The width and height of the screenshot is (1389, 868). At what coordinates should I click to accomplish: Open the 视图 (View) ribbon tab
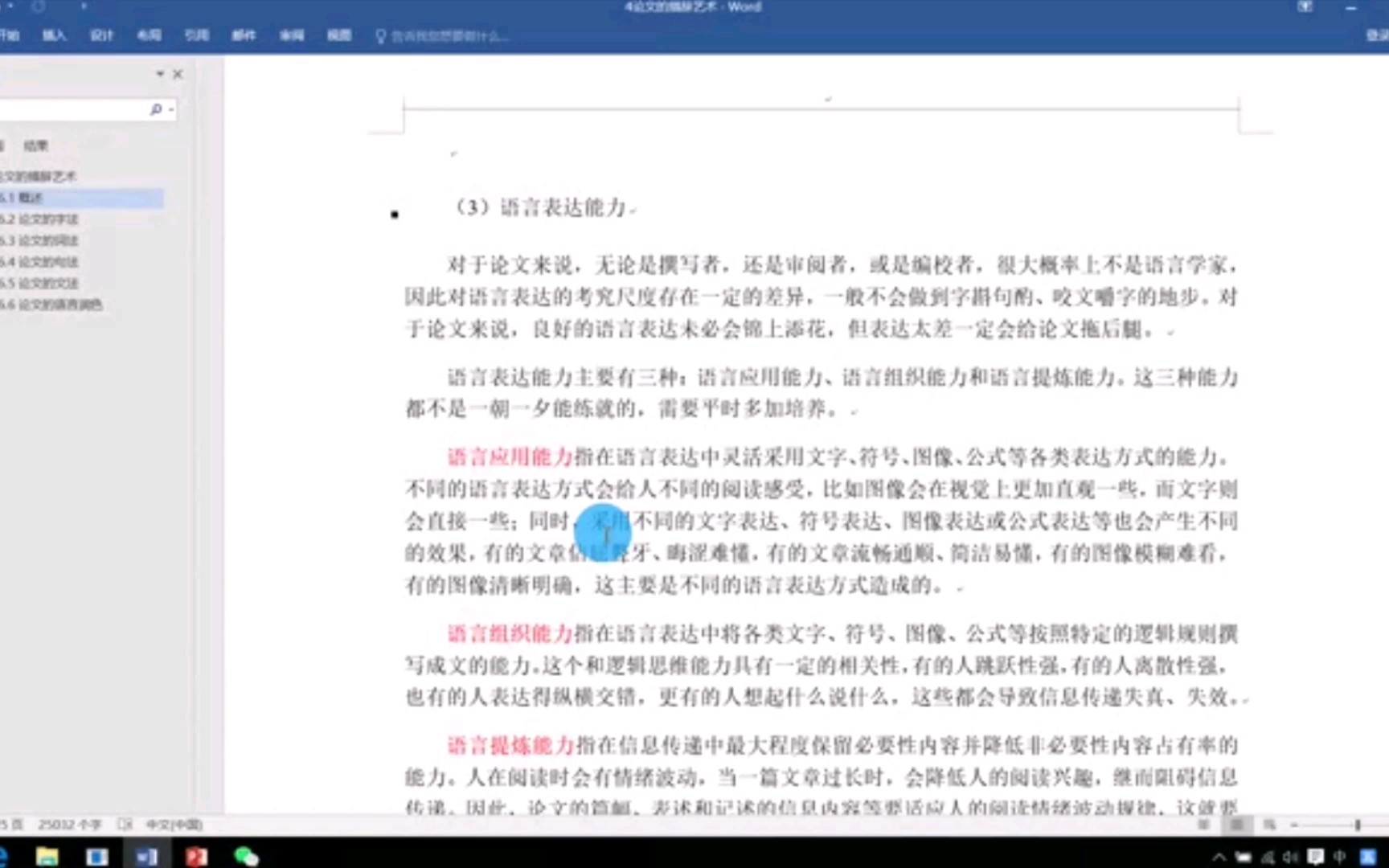(x=339, y=35)
